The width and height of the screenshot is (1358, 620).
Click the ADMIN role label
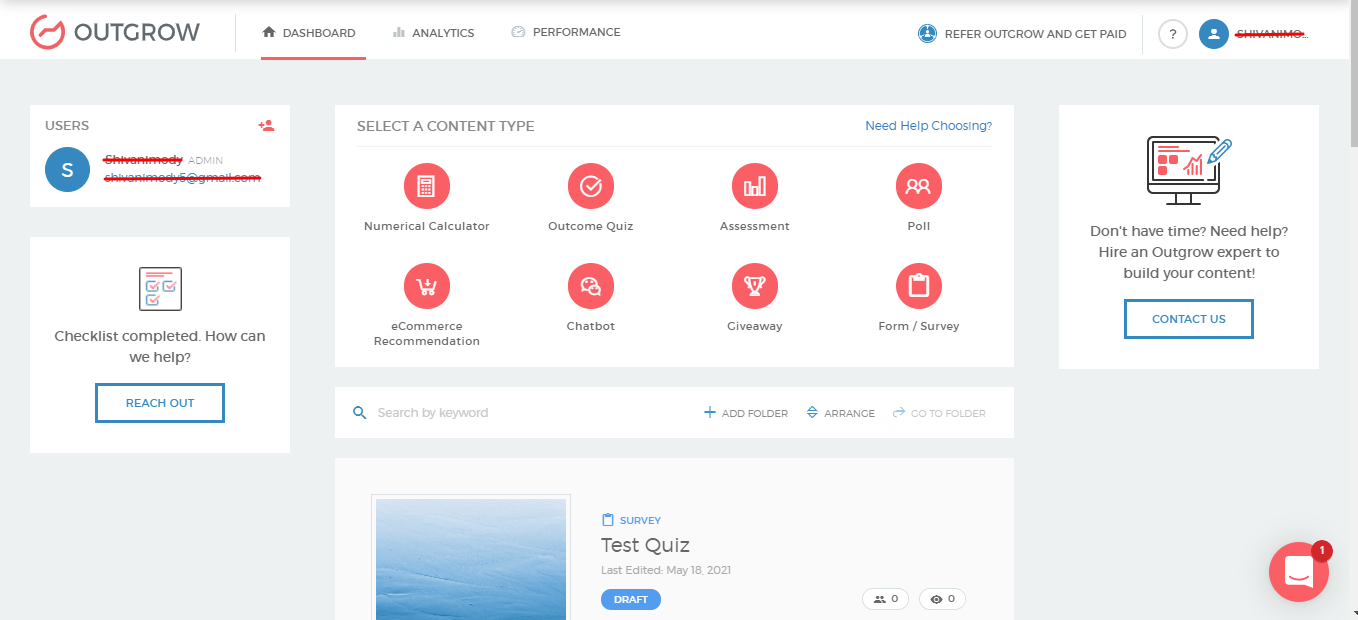(206, 160)
